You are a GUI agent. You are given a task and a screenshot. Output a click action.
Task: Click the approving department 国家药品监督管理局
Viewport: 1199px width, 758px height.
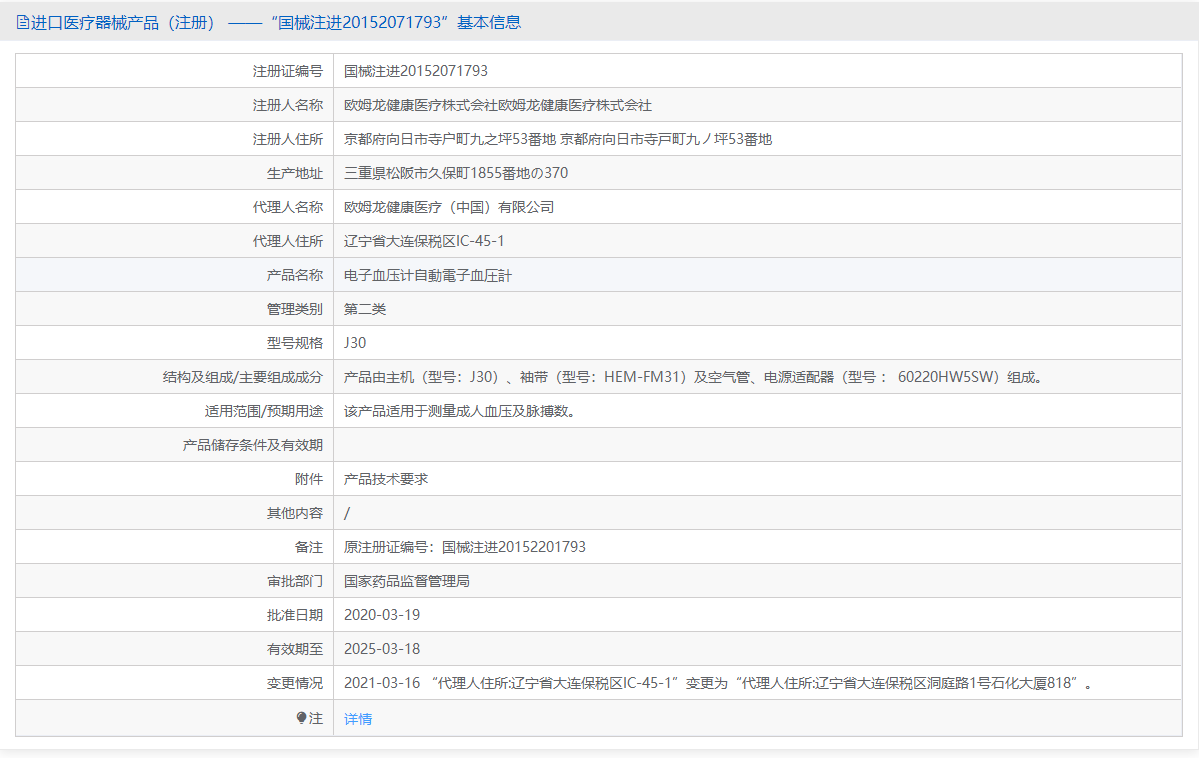click(x=407, y=581)
